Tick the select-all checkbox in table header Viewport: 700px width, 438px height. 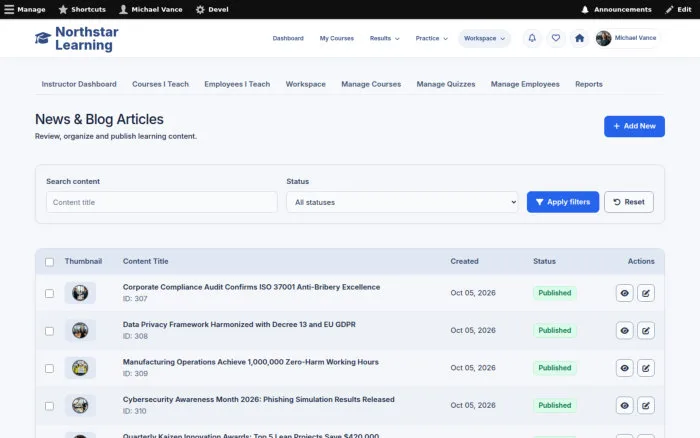(x=50, y=262)
